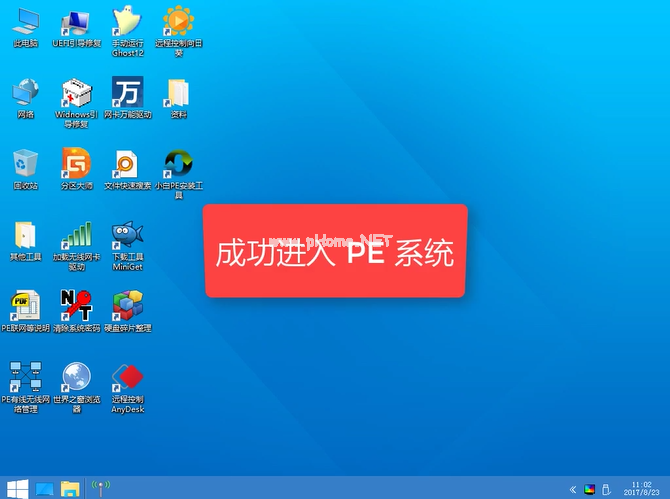Open the 加载无线网卡驱动 shortcut
The image size is (670, 499).
pyautogui.click(x=76, y=246)
